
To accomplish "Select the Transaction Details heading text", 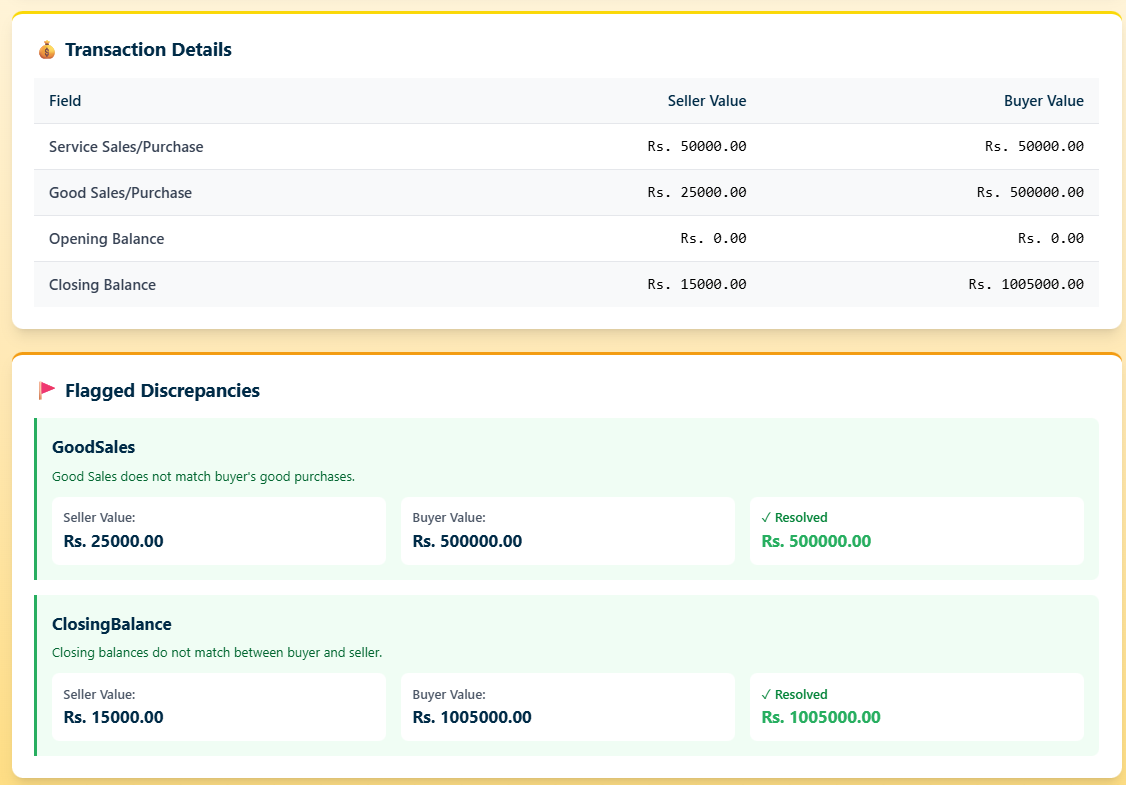I will coord(148,50).
